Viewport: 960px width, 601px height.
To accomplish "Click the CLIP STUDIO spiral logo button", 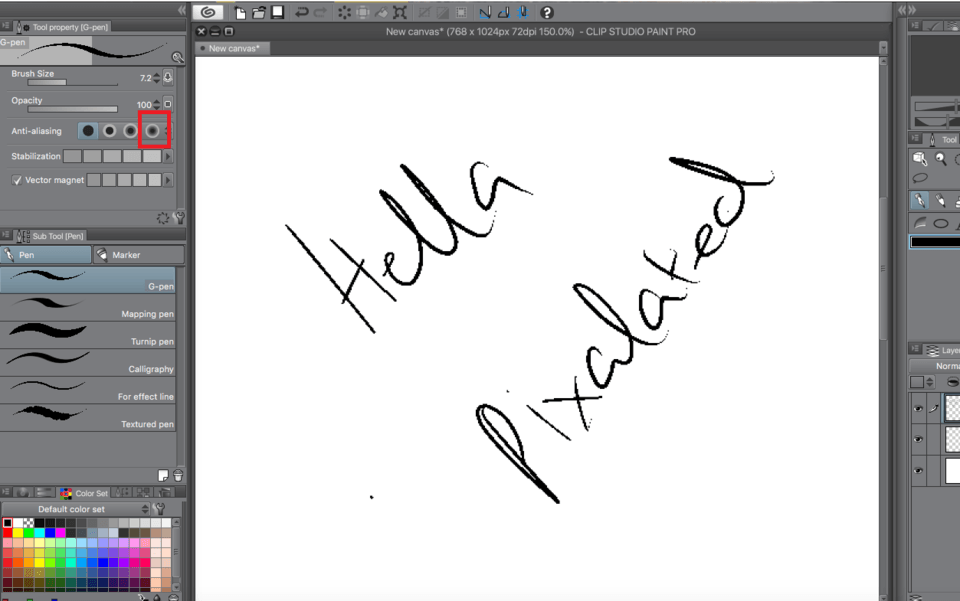I will (x=207, y=12).
